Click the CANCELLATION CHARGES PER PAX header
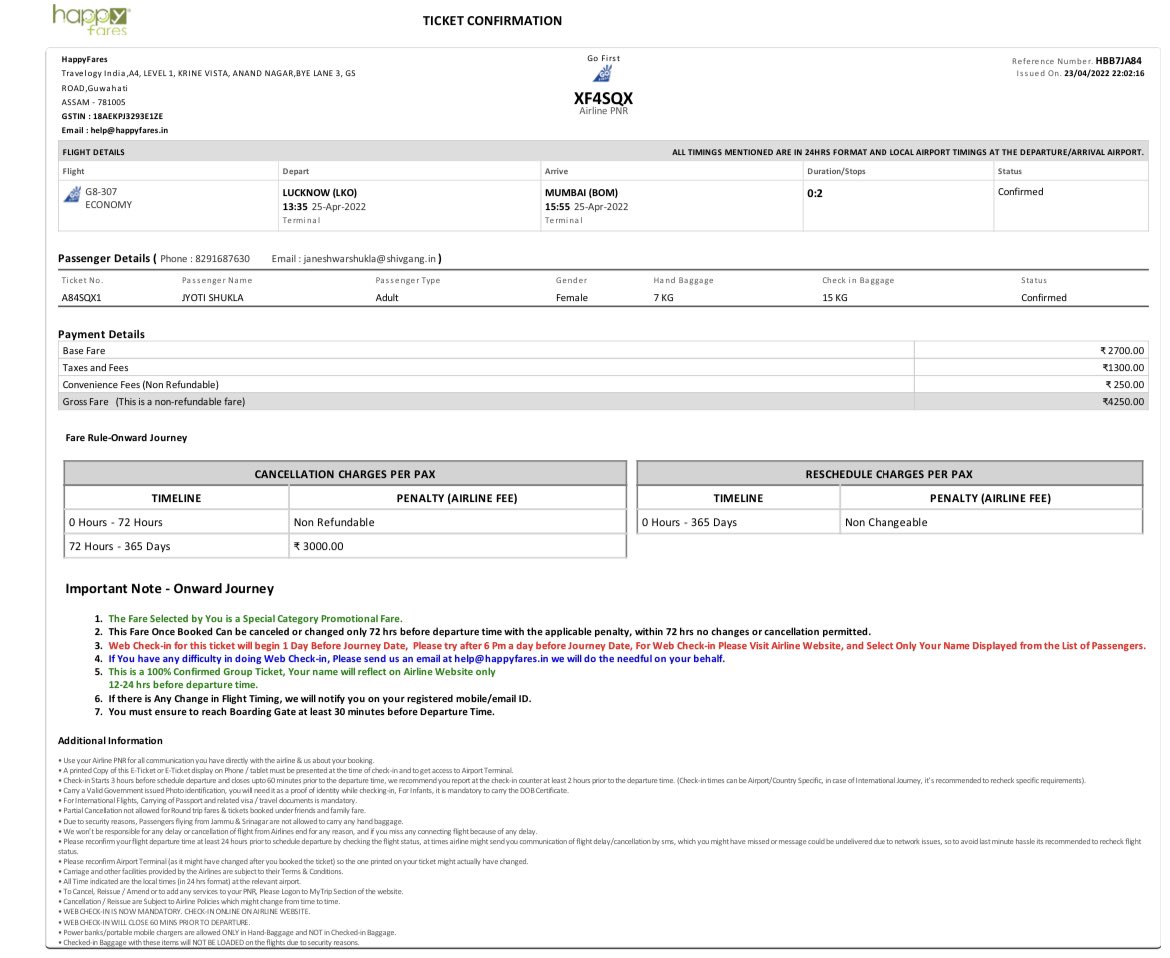The image size is (1170, 958). pos(345,474)
